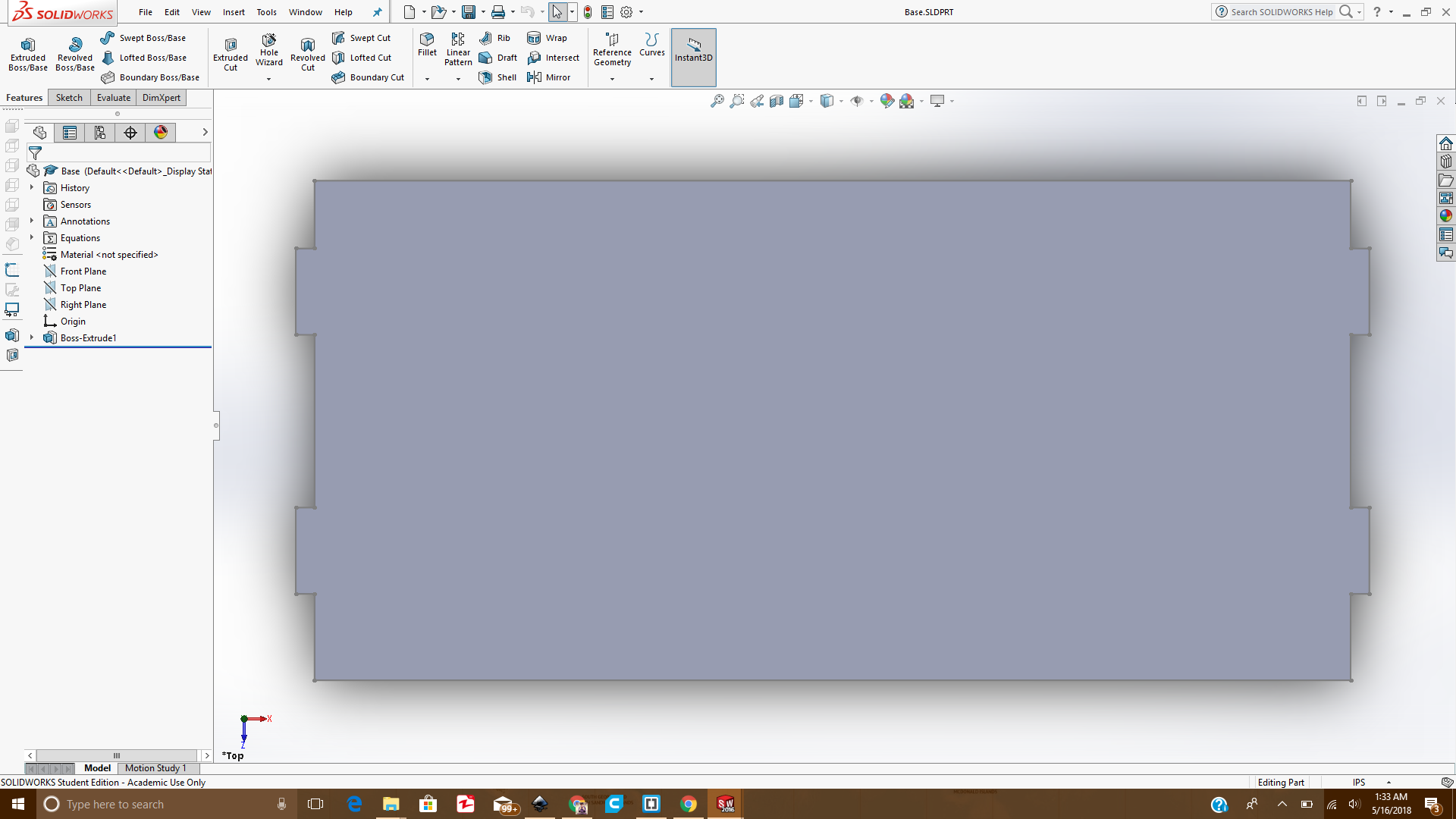
Task: Open the Insert menu
Action: tap(234, 12)
